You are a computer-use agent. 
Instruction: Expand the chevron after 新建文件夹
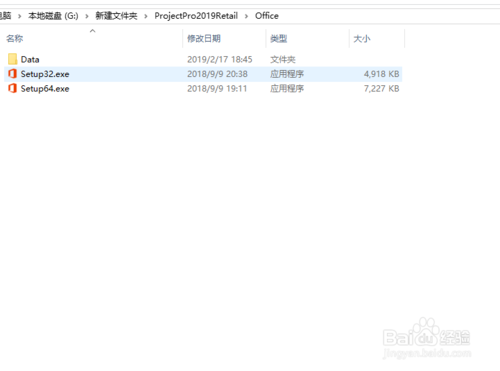click(x=146, y=16)
